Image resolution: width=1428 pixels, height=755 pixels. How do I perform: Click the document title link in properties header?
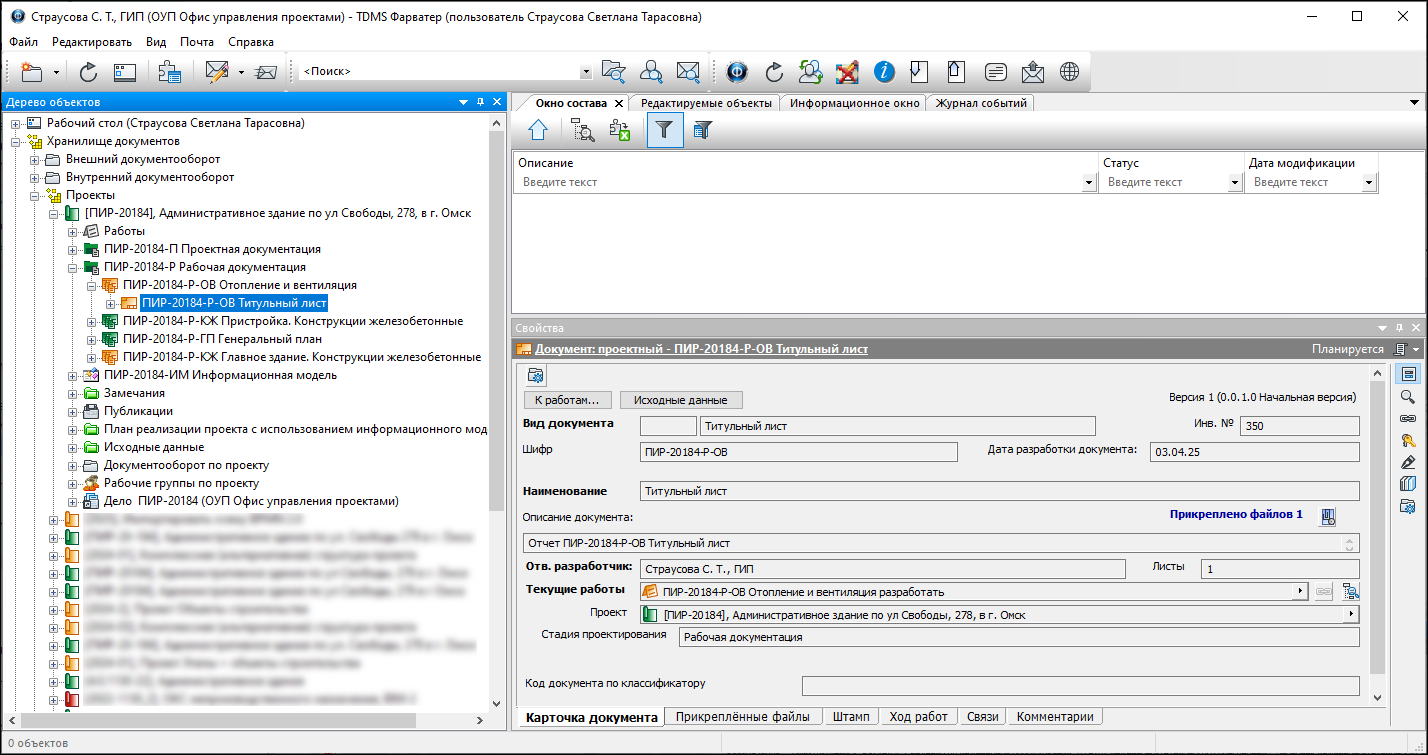tap(701, 349)
